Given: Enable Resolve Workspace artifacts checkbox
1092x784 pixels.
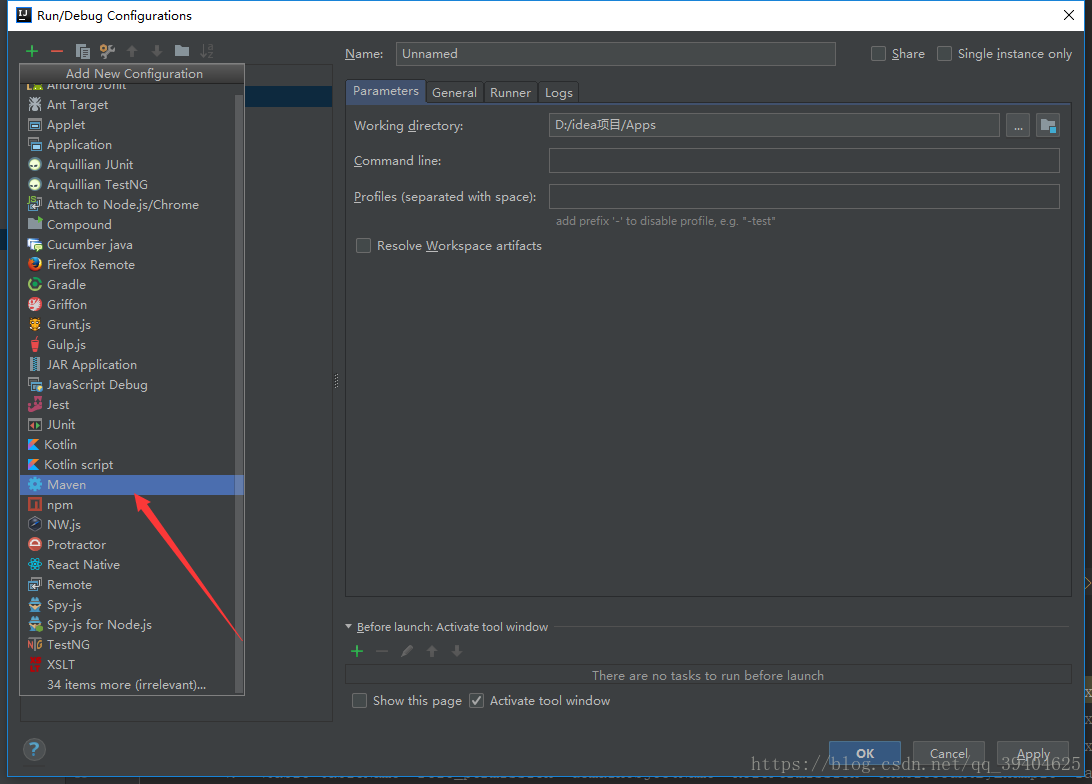Looking at the screenshot, I should (363, 246).
